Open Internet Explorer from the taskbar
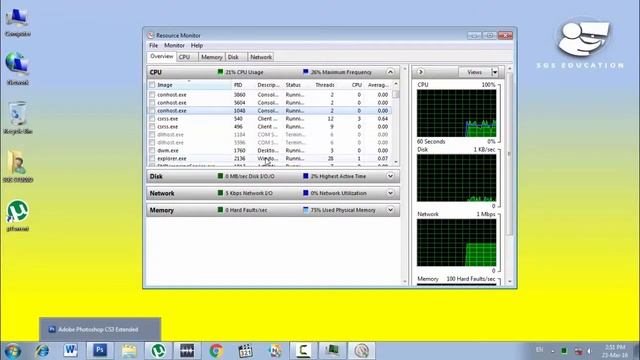Image resolution: width=640 pixels, height=360 pixels. coord(42,351)
